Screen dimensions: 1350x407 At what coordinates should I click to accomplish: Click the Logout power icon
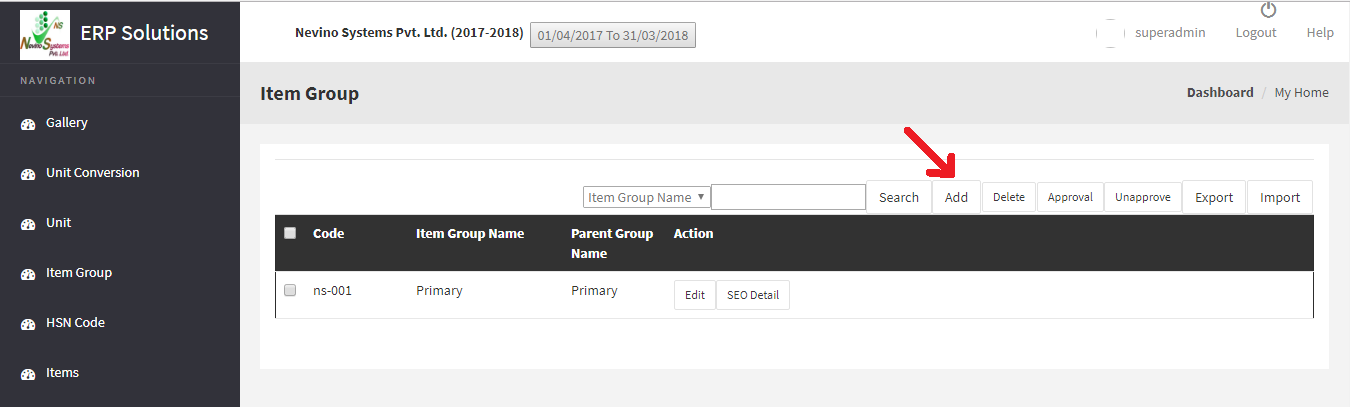tap(1268, 10)
